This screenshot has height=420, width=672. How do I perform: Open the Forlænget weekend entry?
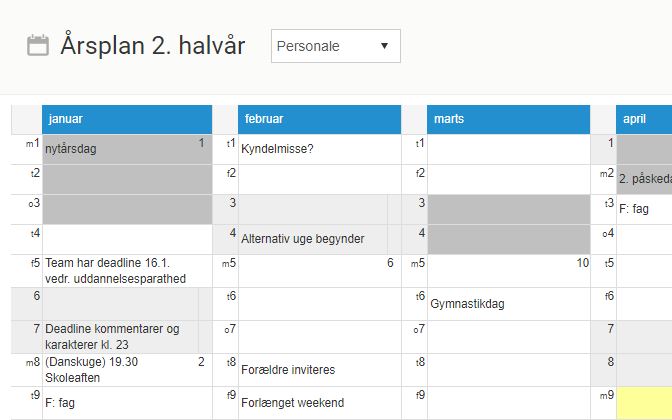292,403
